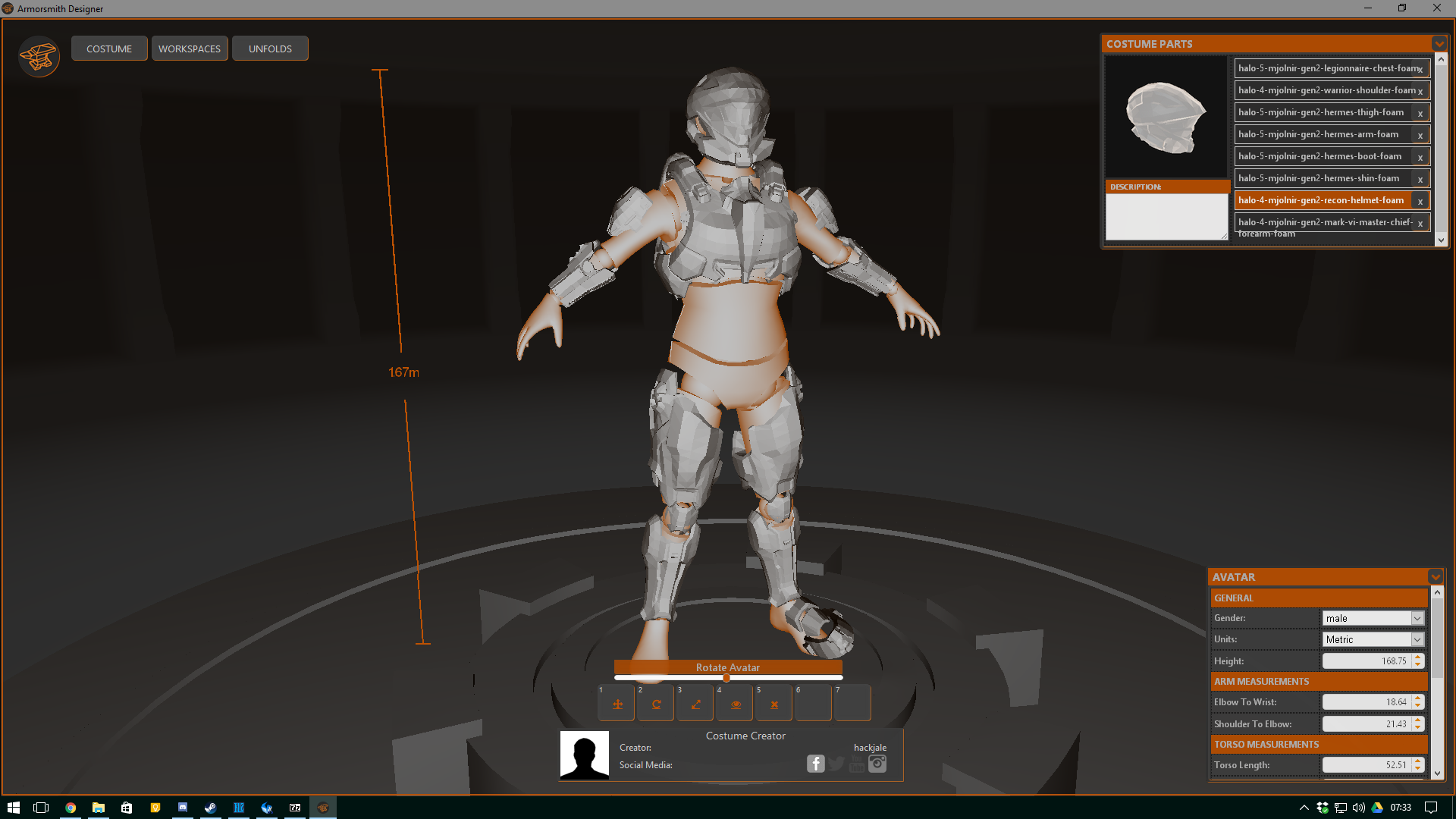
Task: Open File Explorer from taskbar
Action: 99,808
